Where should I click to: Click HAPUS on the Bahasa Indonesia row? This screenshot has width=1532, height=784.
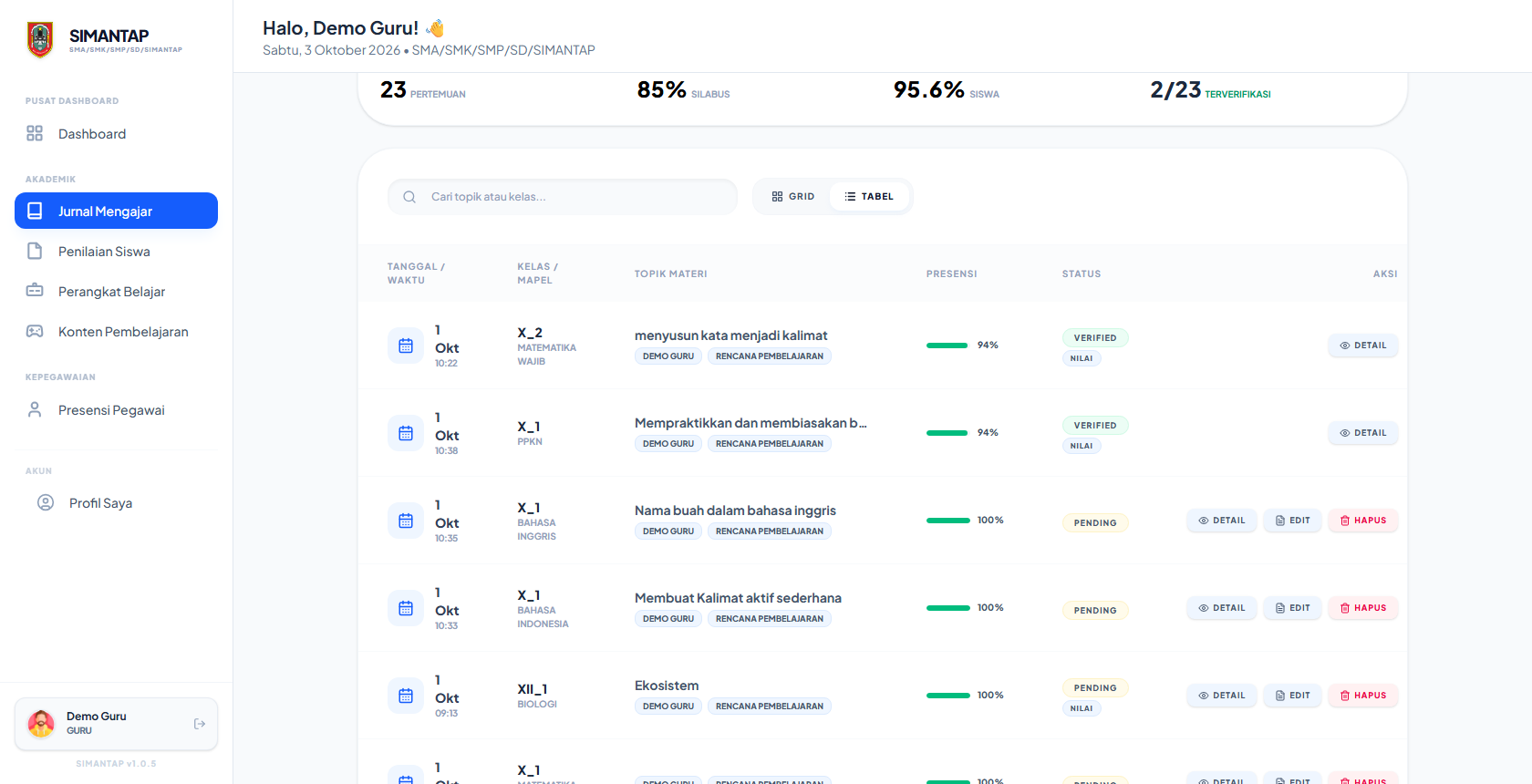[1363, 608]
